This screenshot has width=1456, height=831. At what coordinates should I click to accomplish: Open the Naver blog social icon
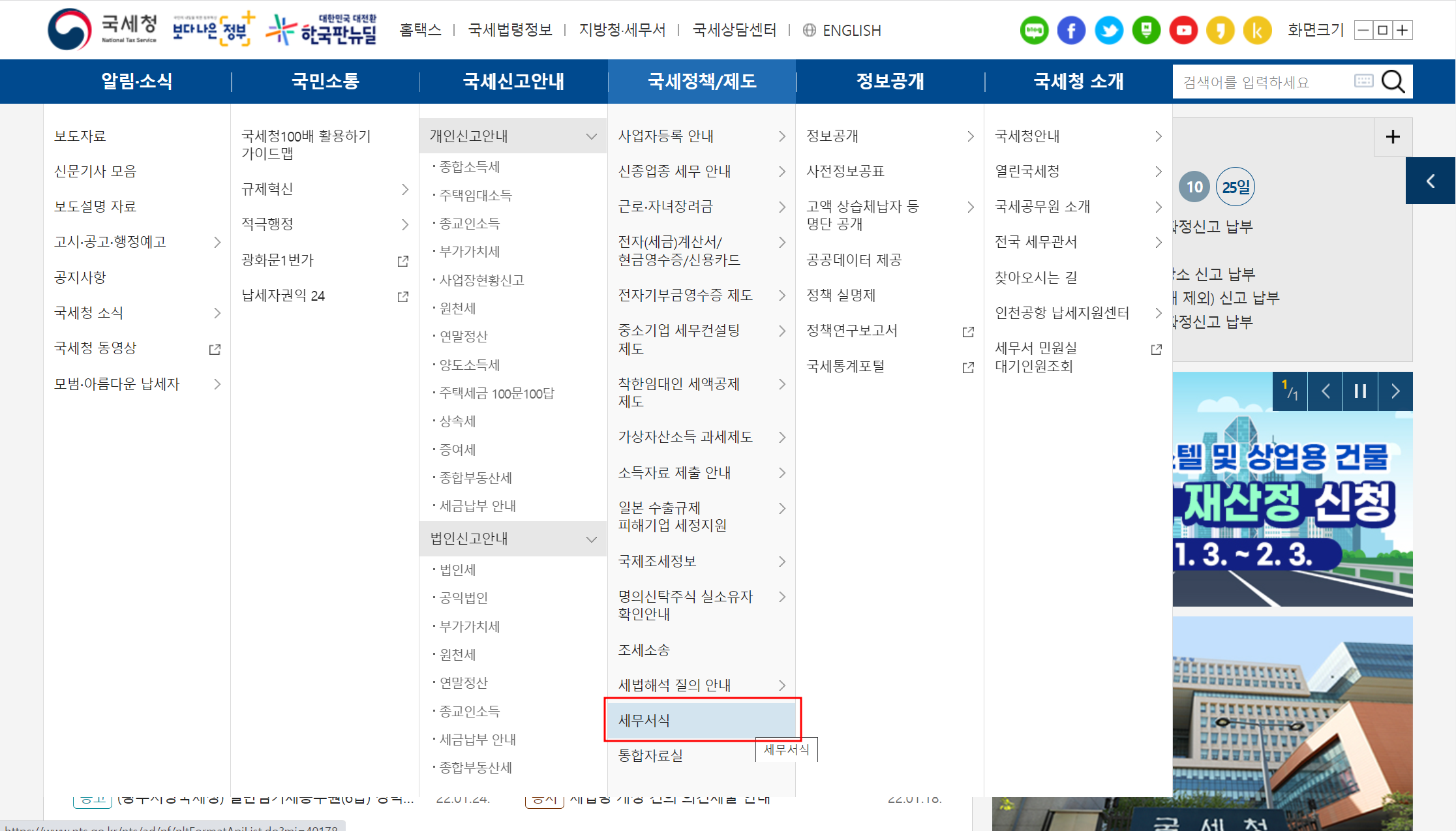click(x=1034, y=31)
